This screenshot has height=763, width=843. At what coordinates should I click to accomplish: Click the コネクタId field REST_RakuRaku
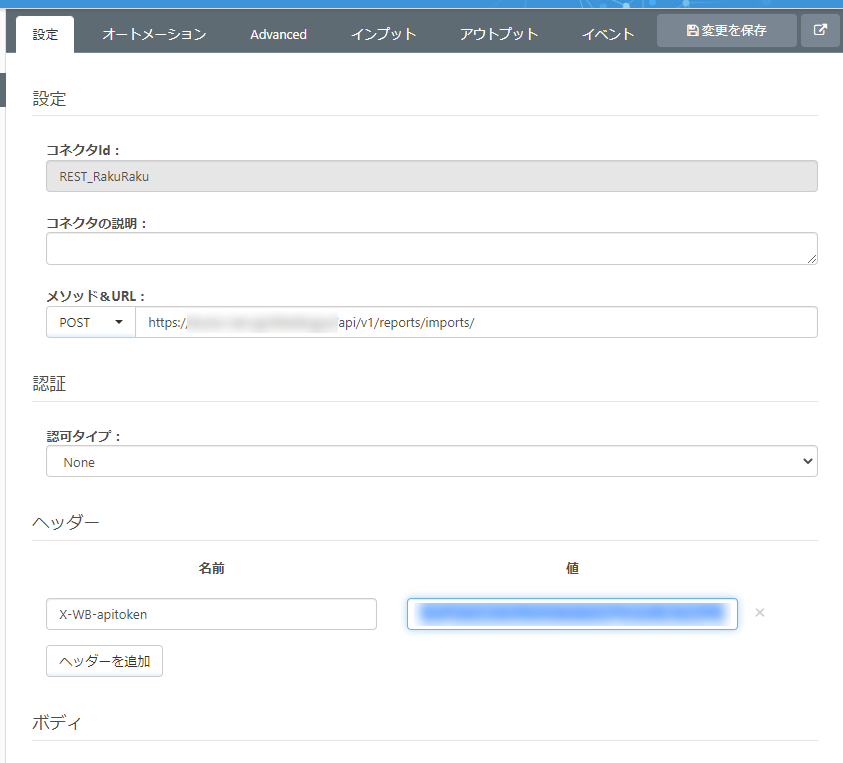[x=432, y=176]
